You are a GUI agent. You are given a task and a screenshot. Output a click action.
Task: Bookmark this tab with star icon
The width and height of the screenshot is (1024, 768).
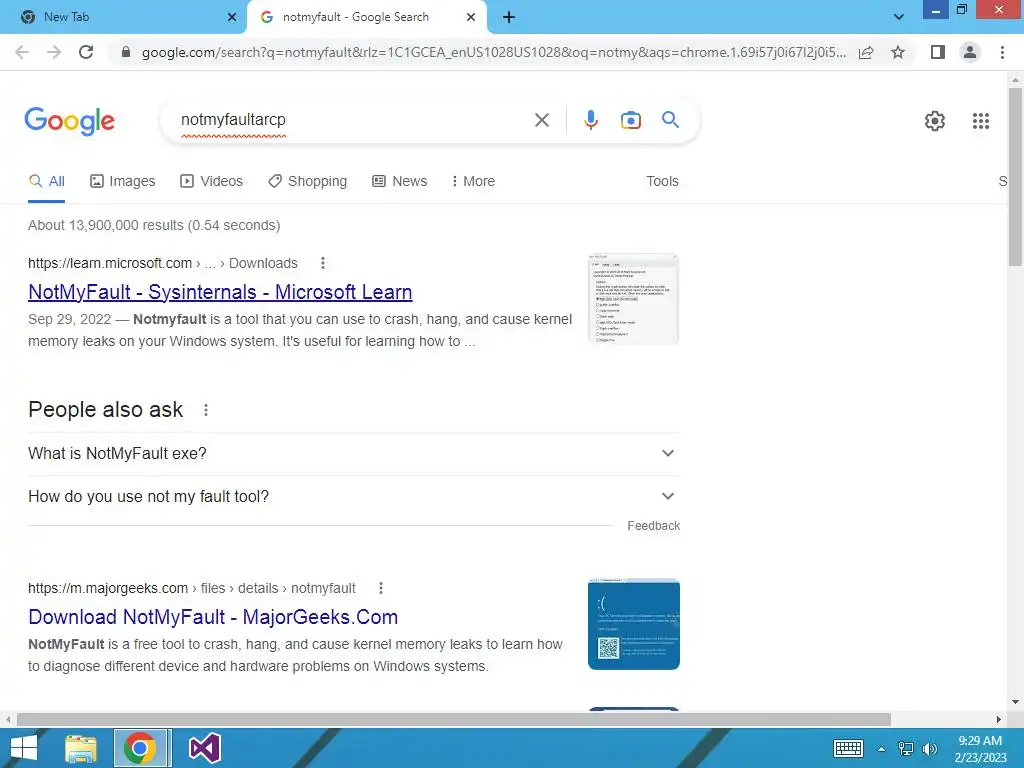click(x=898, y=52)
